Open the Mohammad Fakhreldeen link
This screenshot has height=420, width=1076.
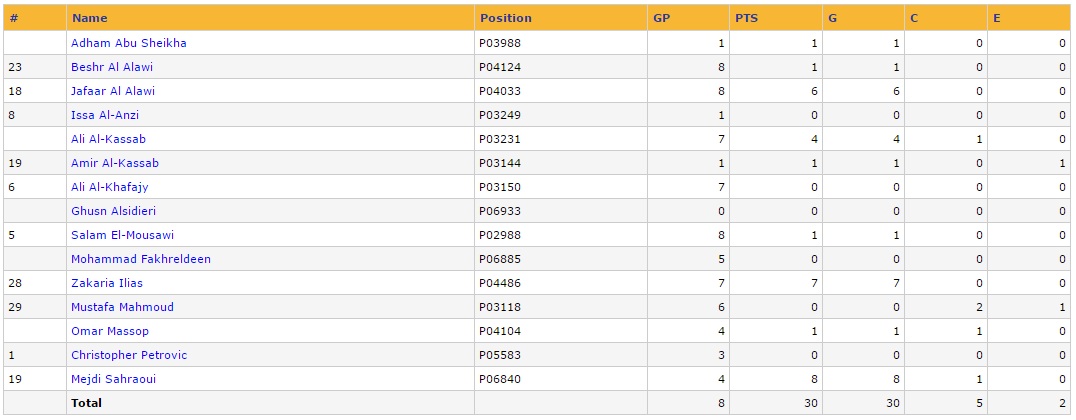click(x=141, y=259)
